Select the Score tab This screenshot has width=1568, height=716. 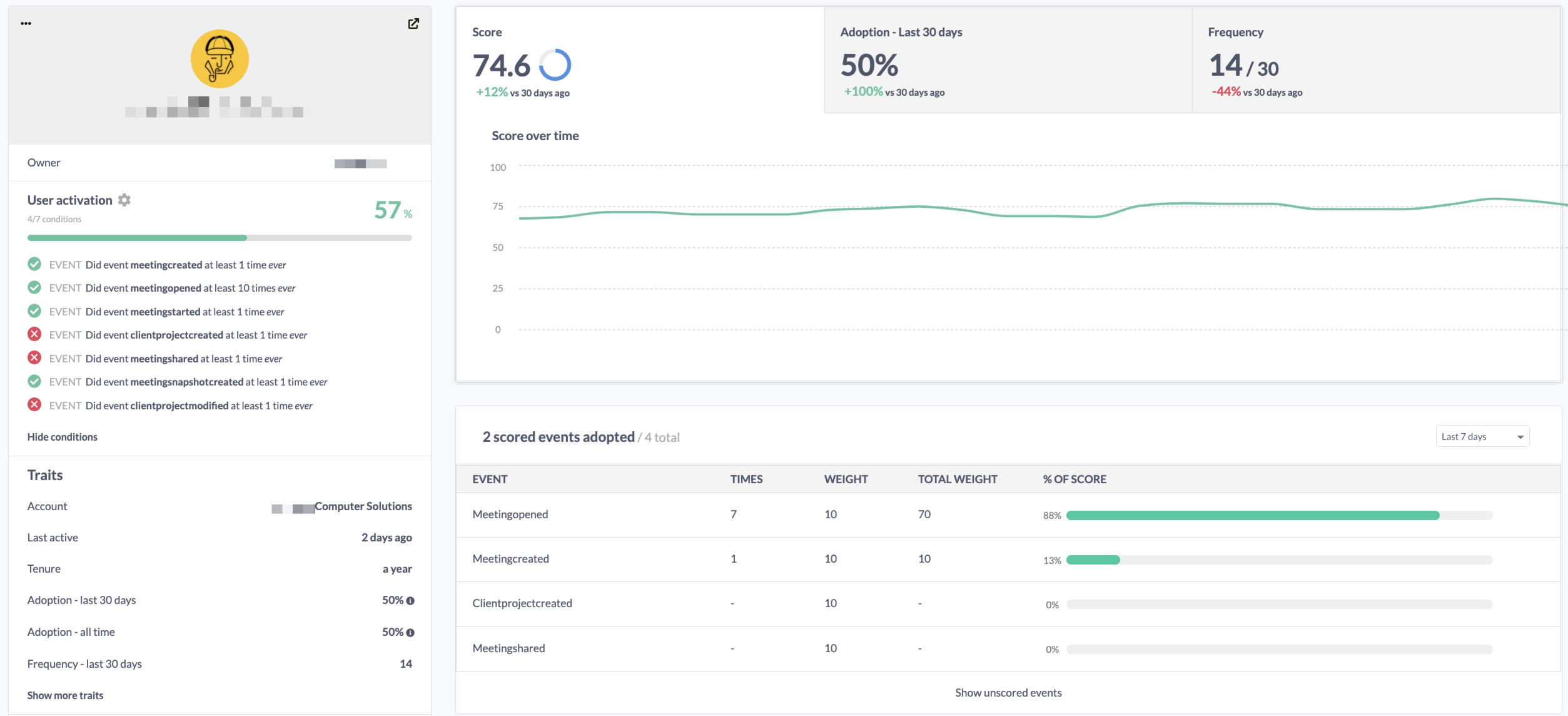pyautogui.click(x=640, y=60)
